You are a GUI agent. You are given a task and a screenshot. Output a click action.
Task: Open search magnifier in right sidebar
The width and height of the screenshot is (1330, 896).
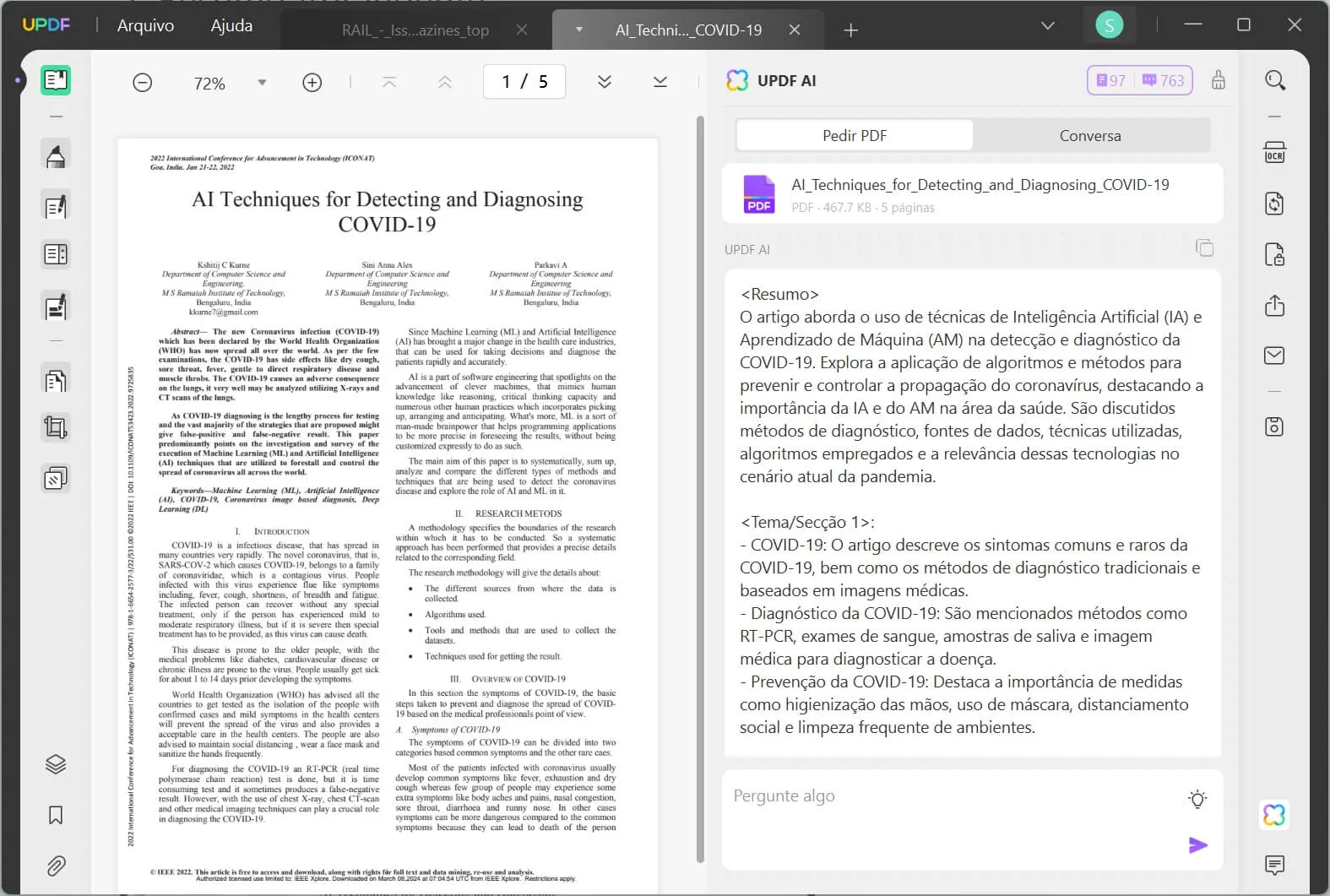1274,80
